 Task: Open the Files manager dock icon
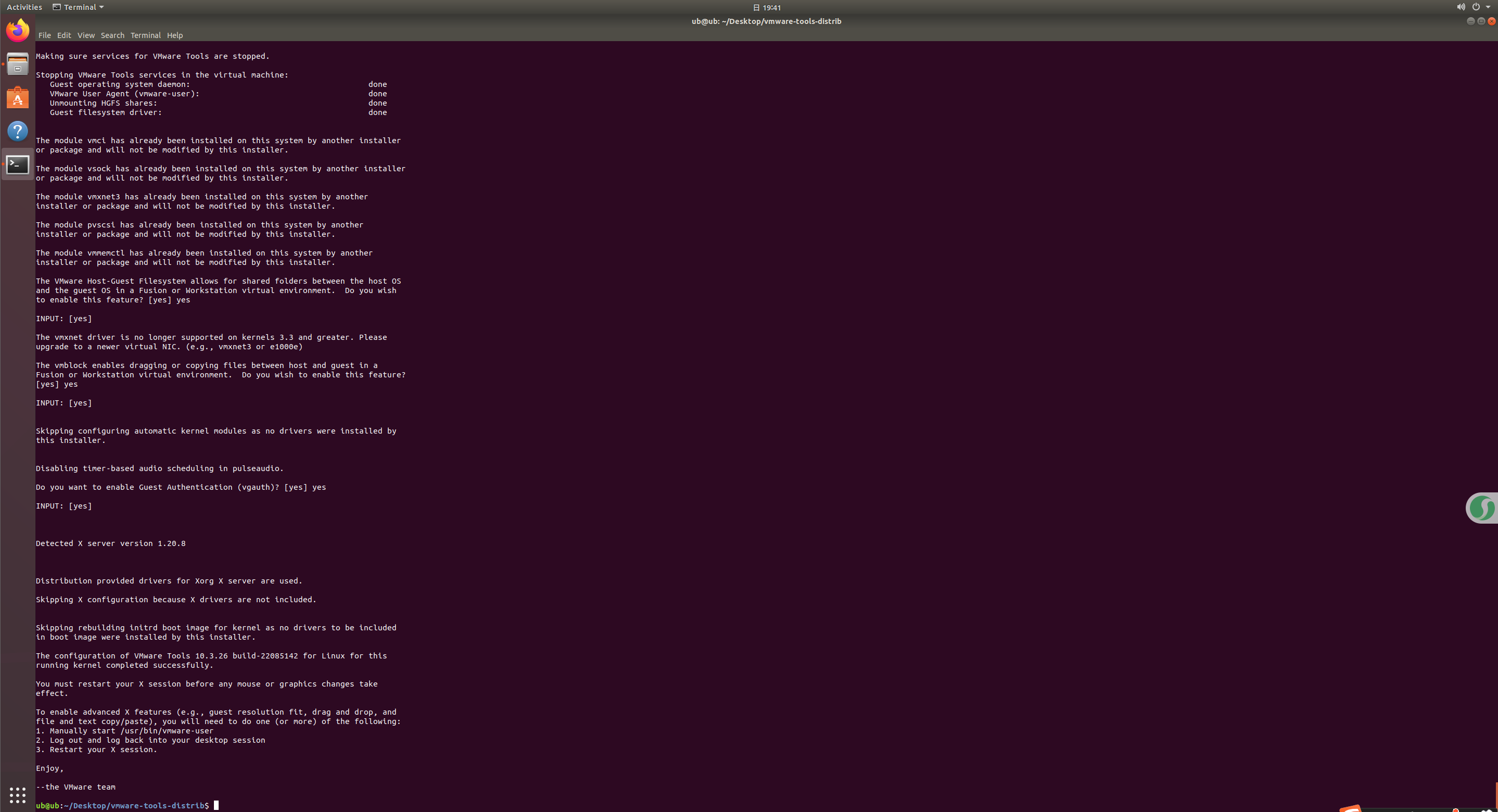[18, 65]
